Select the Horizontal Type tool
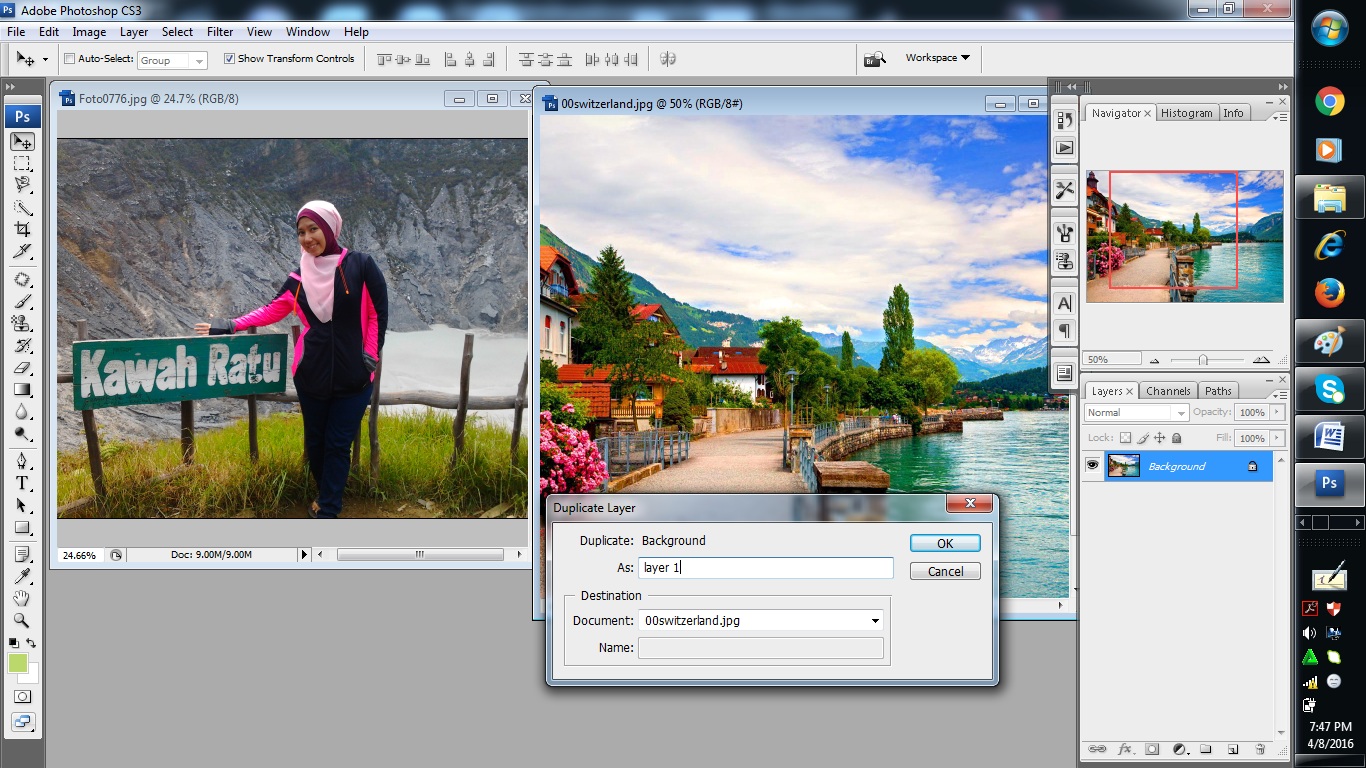This screenshot has width=1366, height=768. click(22, 483)
